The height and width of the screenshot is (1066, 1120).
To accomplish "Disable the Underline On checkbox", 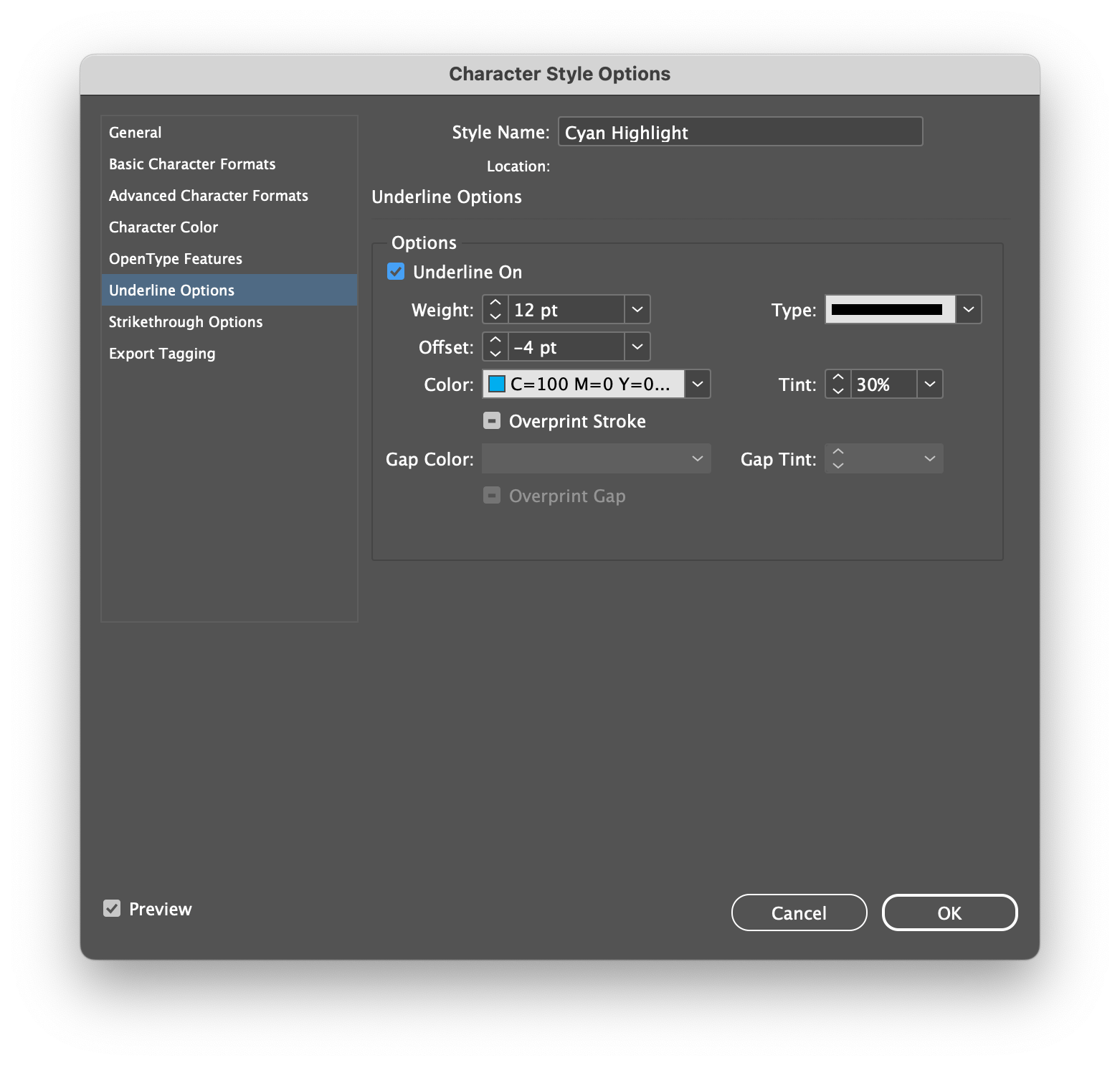I will 396,271.
